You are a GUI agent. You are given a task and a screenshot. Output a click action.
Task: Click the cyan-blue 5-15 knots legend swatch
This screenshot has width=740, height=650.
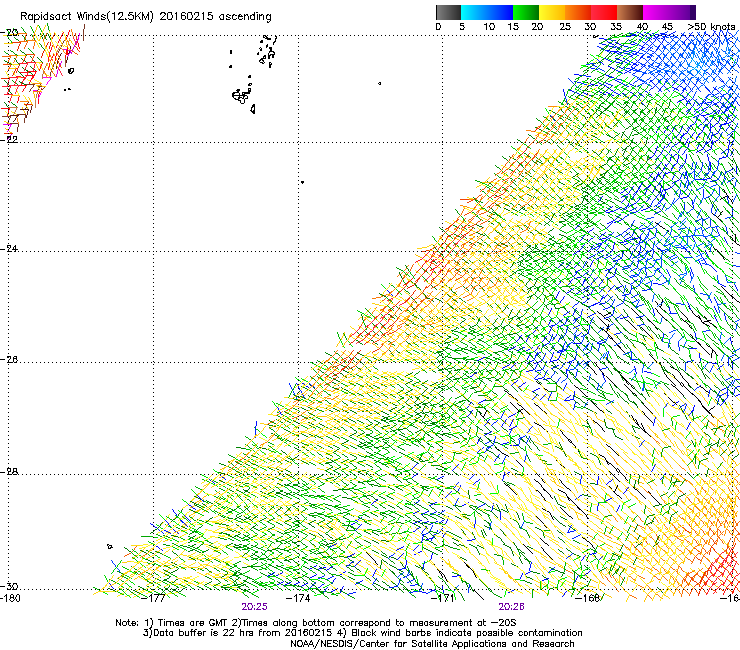(487, 12)
